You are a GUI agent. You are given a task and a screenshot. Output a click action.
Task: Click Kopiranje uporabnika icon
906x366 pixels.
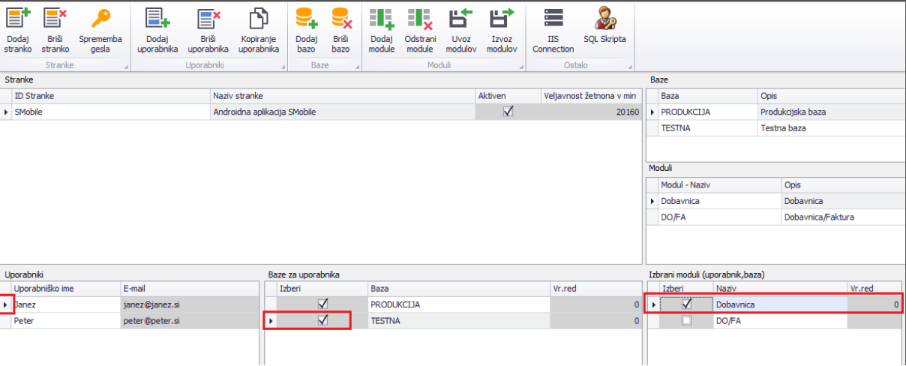(x=259, y=19)
